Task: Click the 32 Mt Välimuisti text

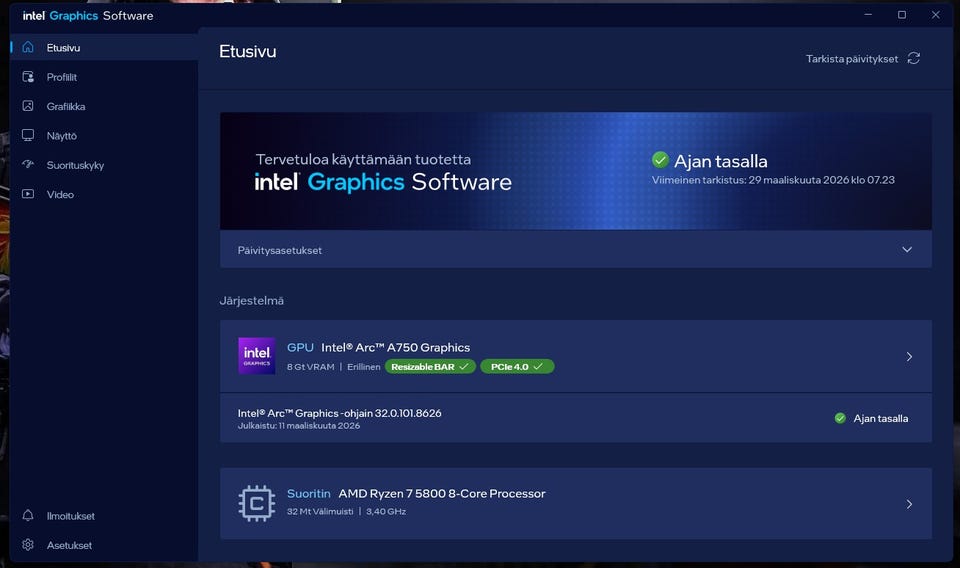Action: click(320, 512)
